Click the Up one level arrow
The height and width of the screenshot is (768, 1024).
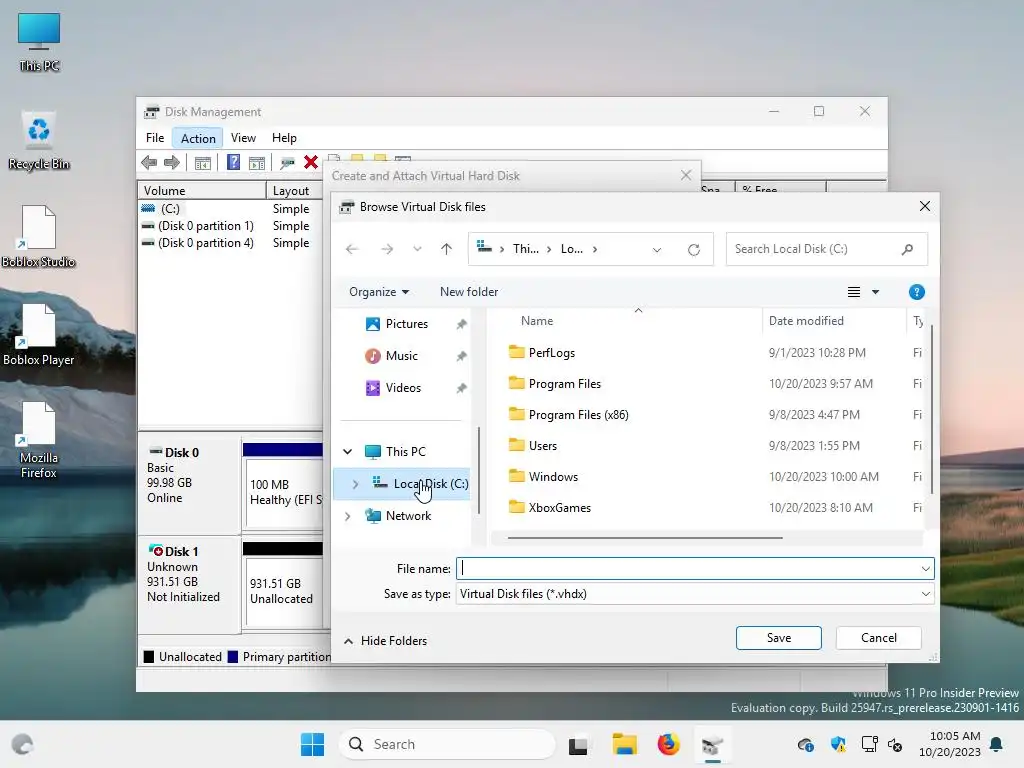coord(446,249)
